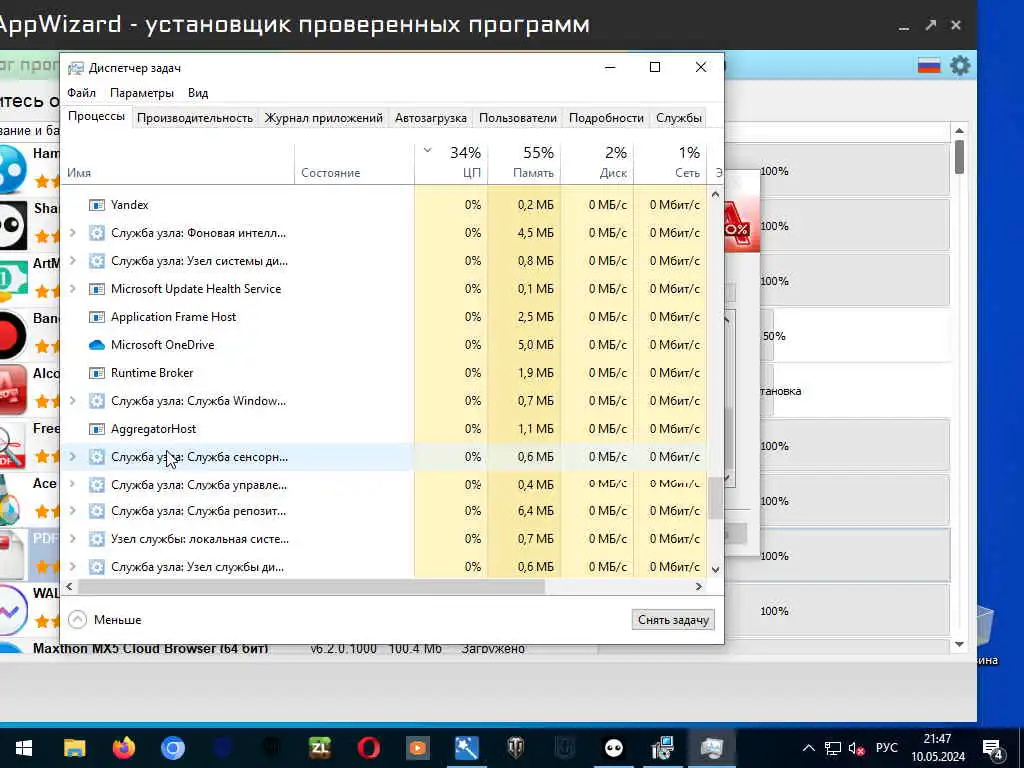
Task: Open AppWizard settings gear icon
Action: click(x=960, y=65)
